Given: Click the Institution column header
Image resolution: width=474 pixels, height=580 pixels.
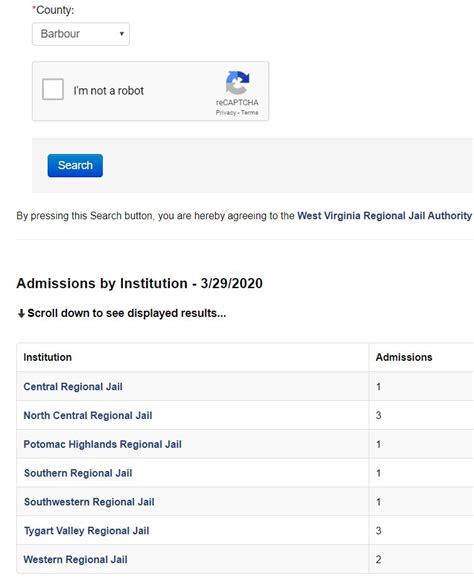Looking at the screenshot, I should click(x=47, y=357).
